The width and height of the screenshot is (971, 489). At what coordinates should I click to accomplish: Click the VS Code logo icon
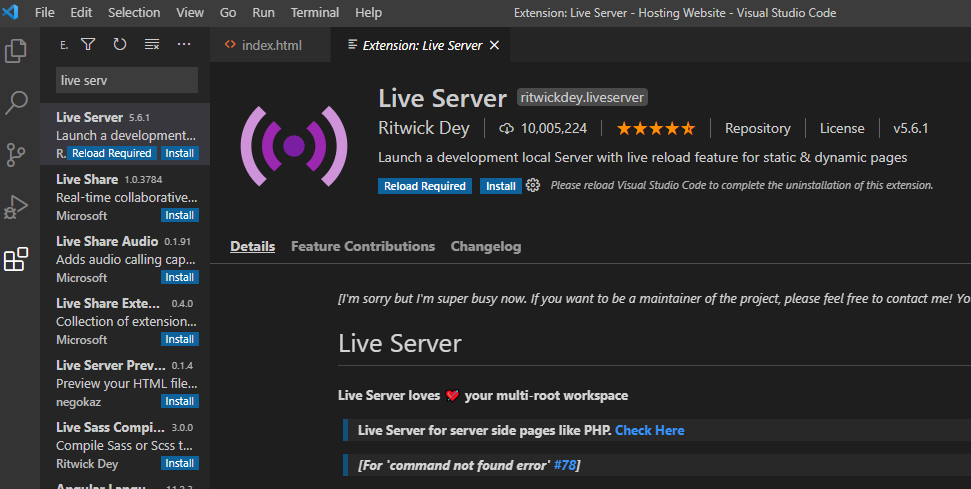11,12
